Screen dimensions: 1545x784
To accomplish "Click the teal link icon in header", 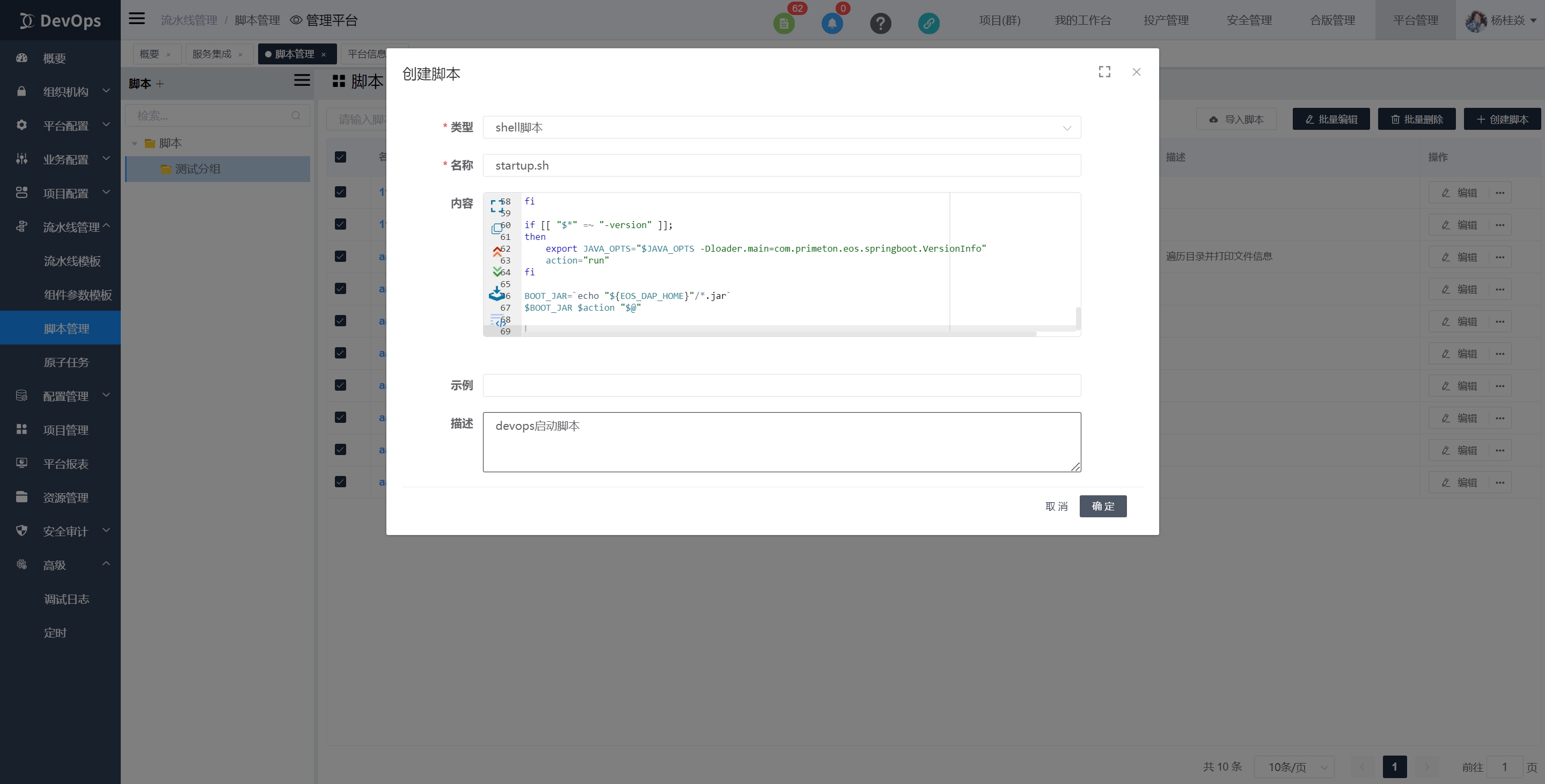I will coord(928,24).
